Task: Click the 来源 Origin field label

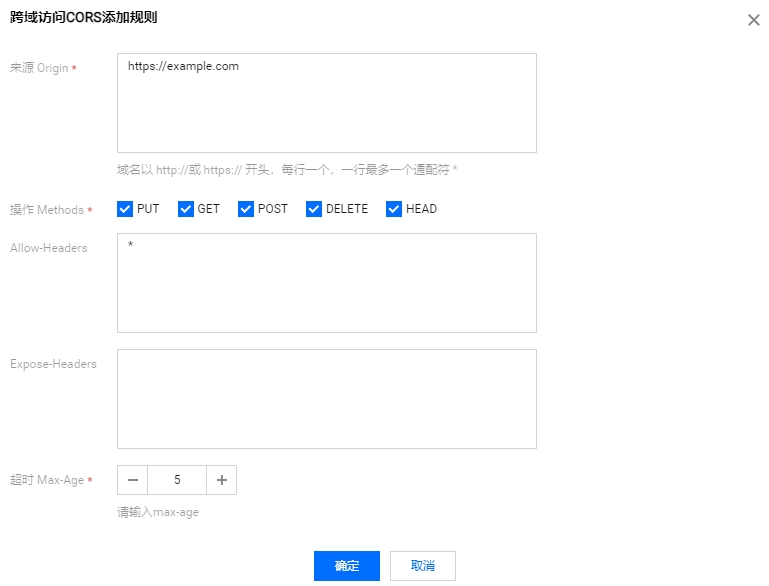Action: pos(43,68)
